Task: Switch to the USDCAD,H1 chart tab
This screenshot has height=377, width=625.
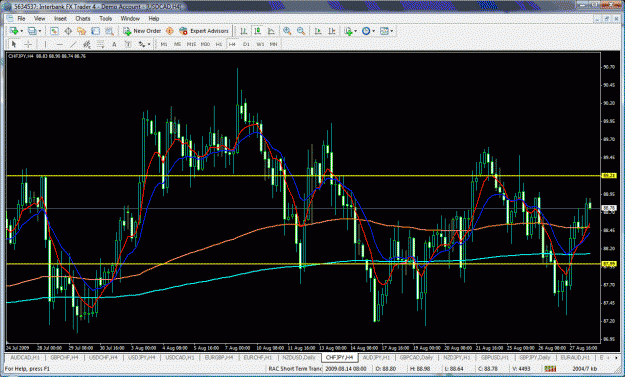Action: click(x=180, y=358)
